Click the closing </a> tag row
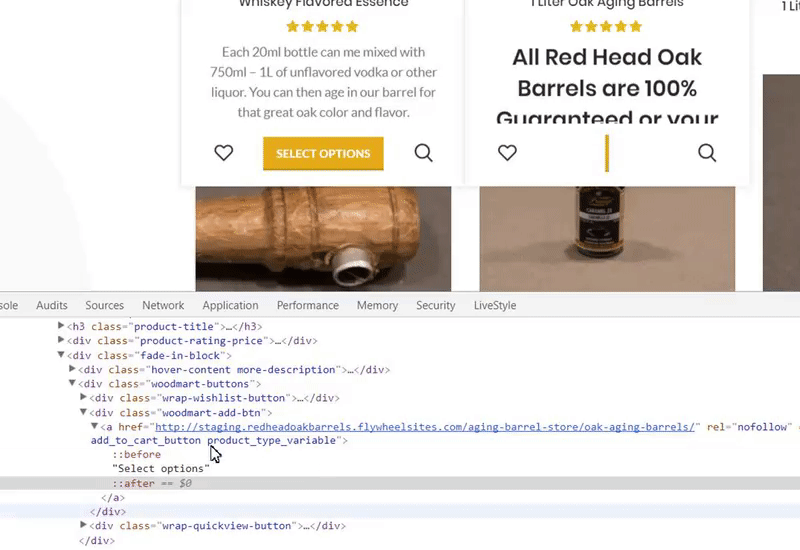The width and height of the screenshot is (800, 550). (113, 497)
